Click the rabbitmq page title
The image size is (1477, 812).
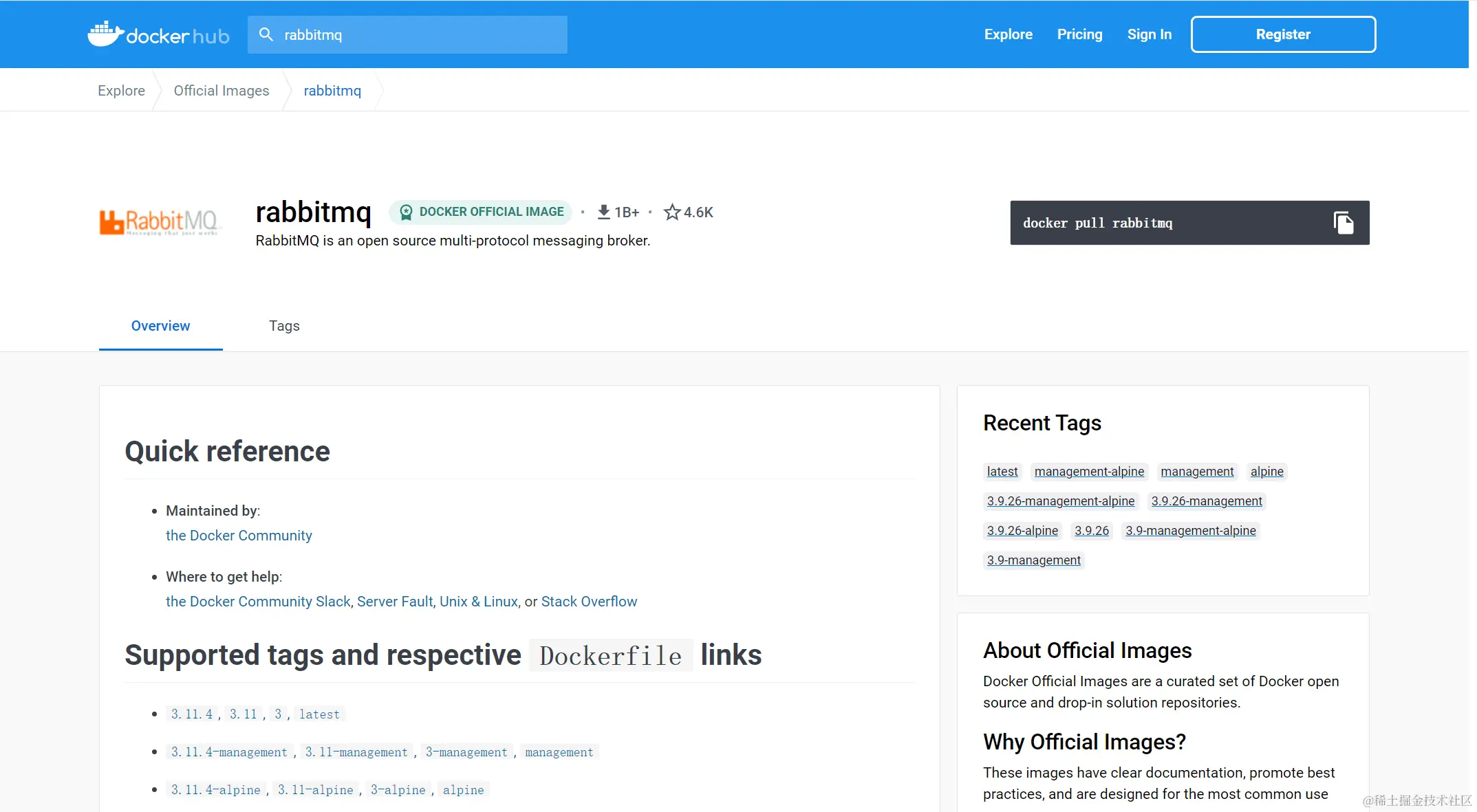[313, 212]
